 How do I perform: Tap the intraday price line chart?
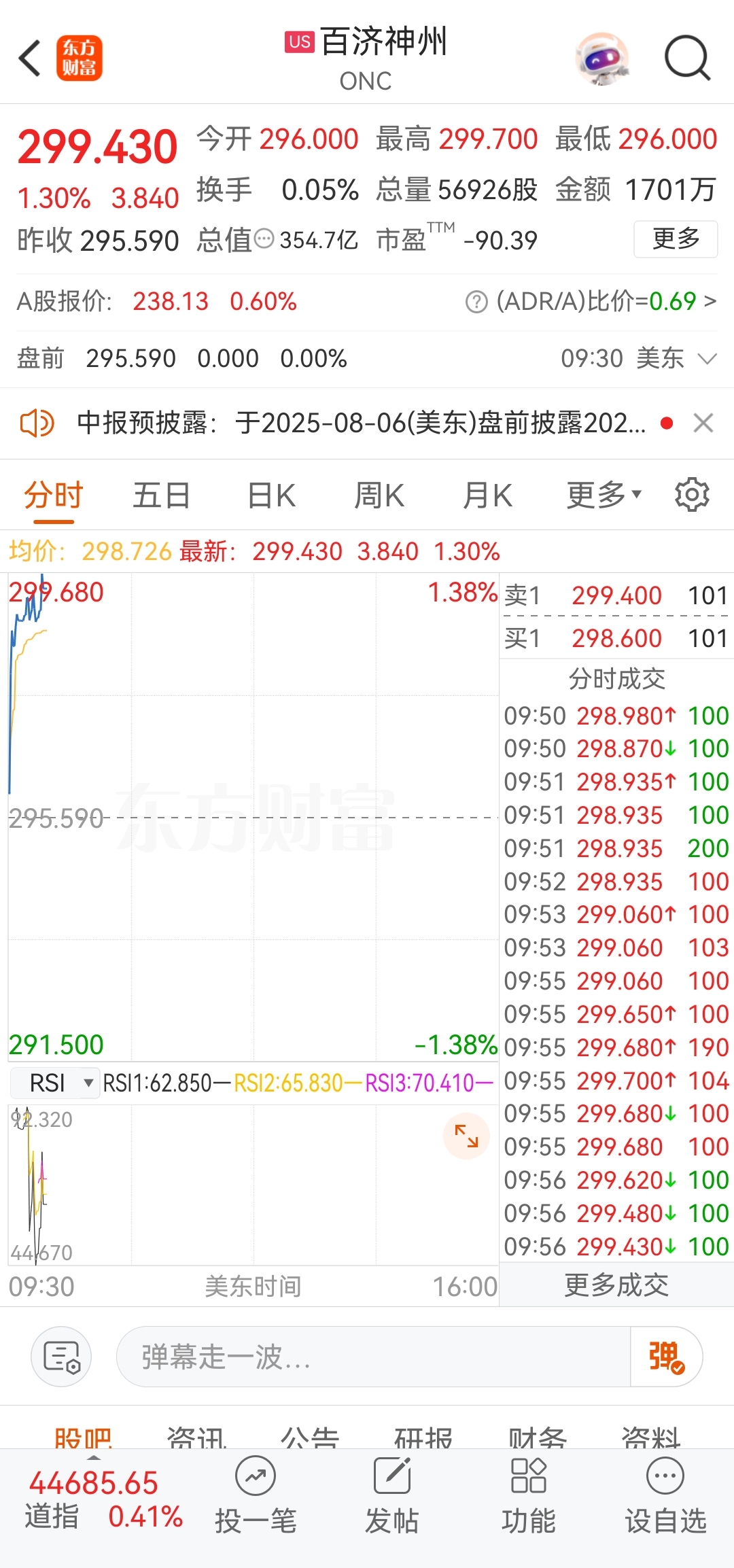254,817
